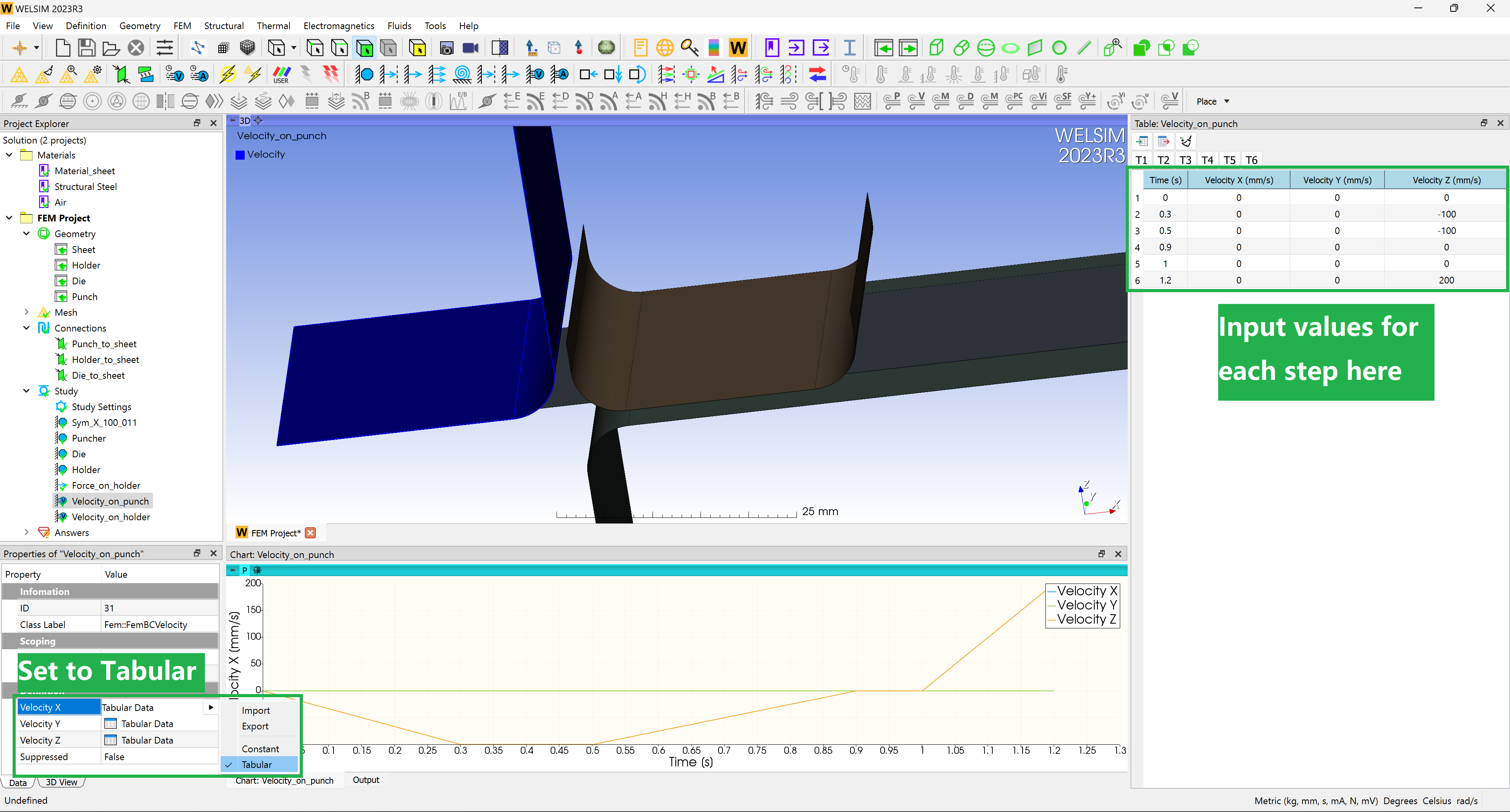The width and height of the screenshot is (1510, 812).
Task: Click the orange W WELSIM toolbar icon
Action: tap(737, 48)
